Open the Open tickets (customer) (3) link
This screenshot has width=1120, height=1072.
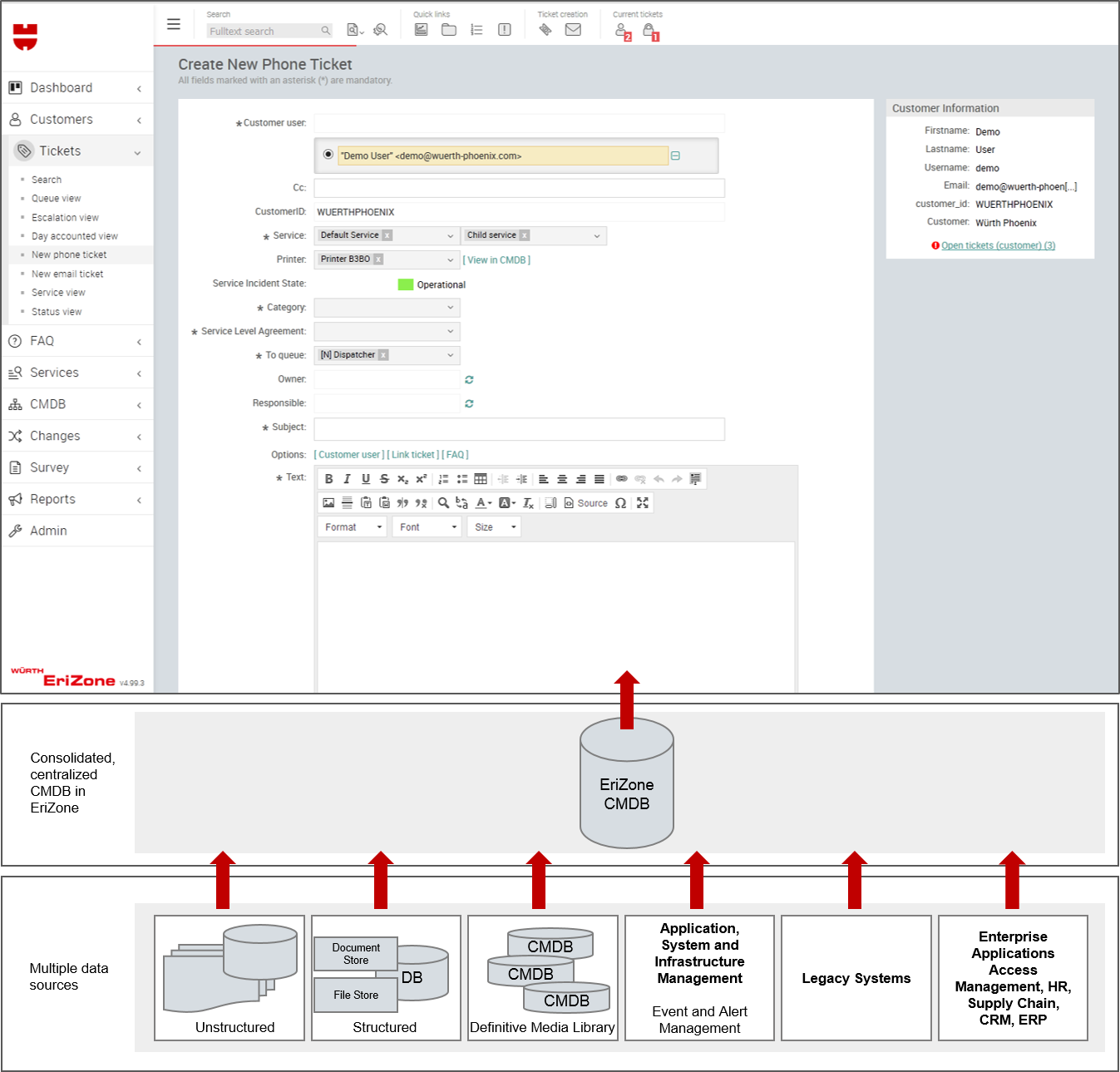pyautogui.click(x=998, y=245)
